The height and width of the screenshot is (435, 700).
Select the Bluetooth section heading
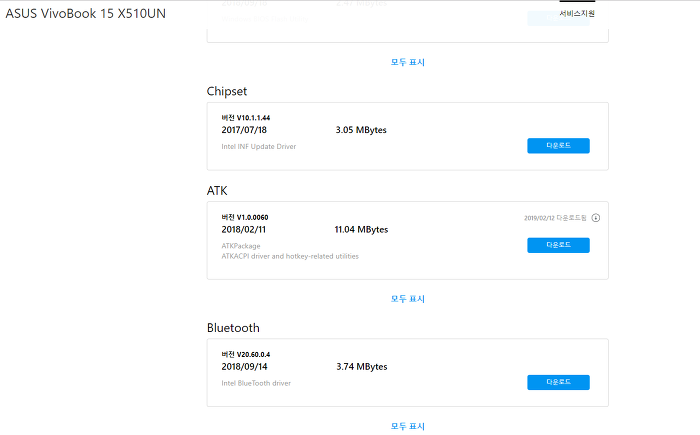[233, 328]
